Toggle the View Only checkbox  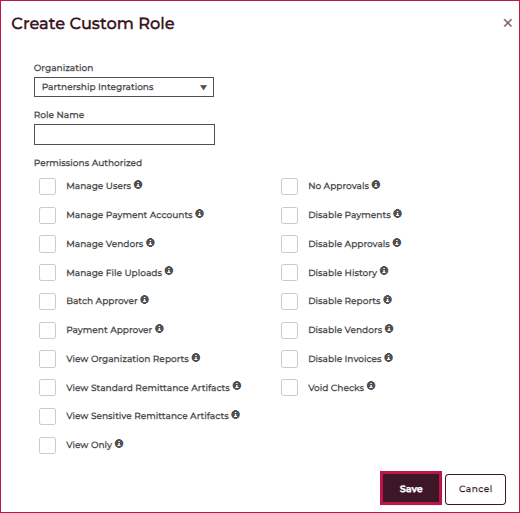47,445
